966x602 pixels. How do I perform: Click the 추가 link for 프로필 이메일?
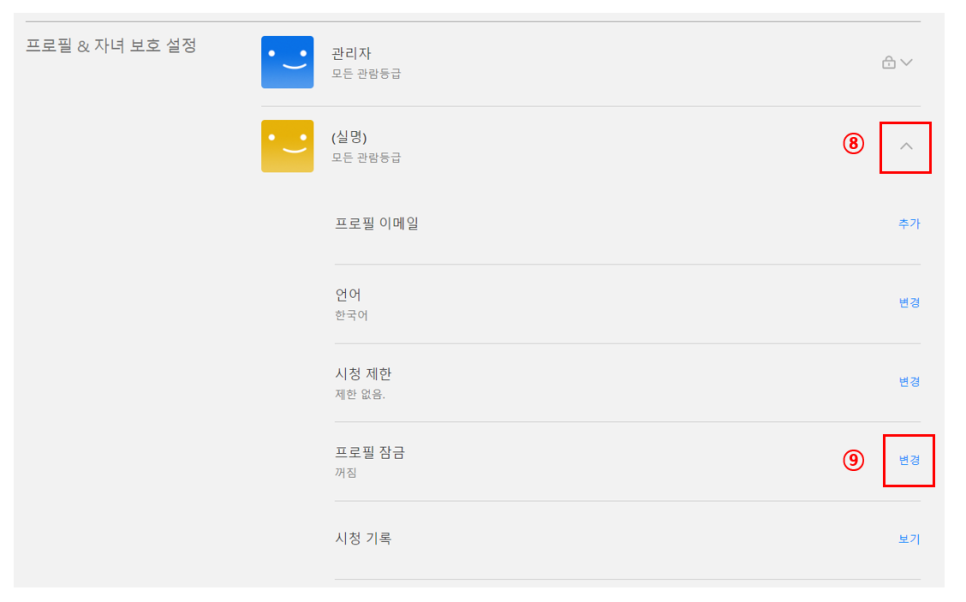(x=908, y=224)
